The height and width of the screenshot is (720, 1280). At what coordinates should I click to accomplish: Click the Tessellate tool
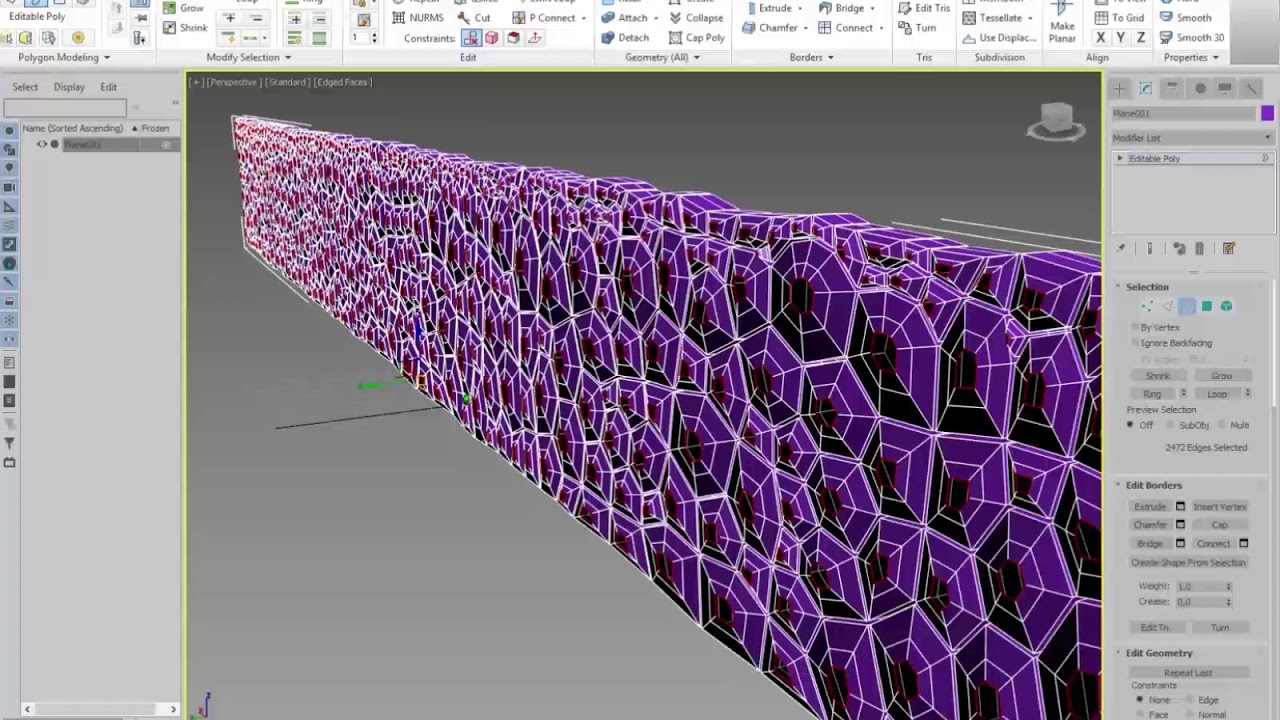(992, 18)
